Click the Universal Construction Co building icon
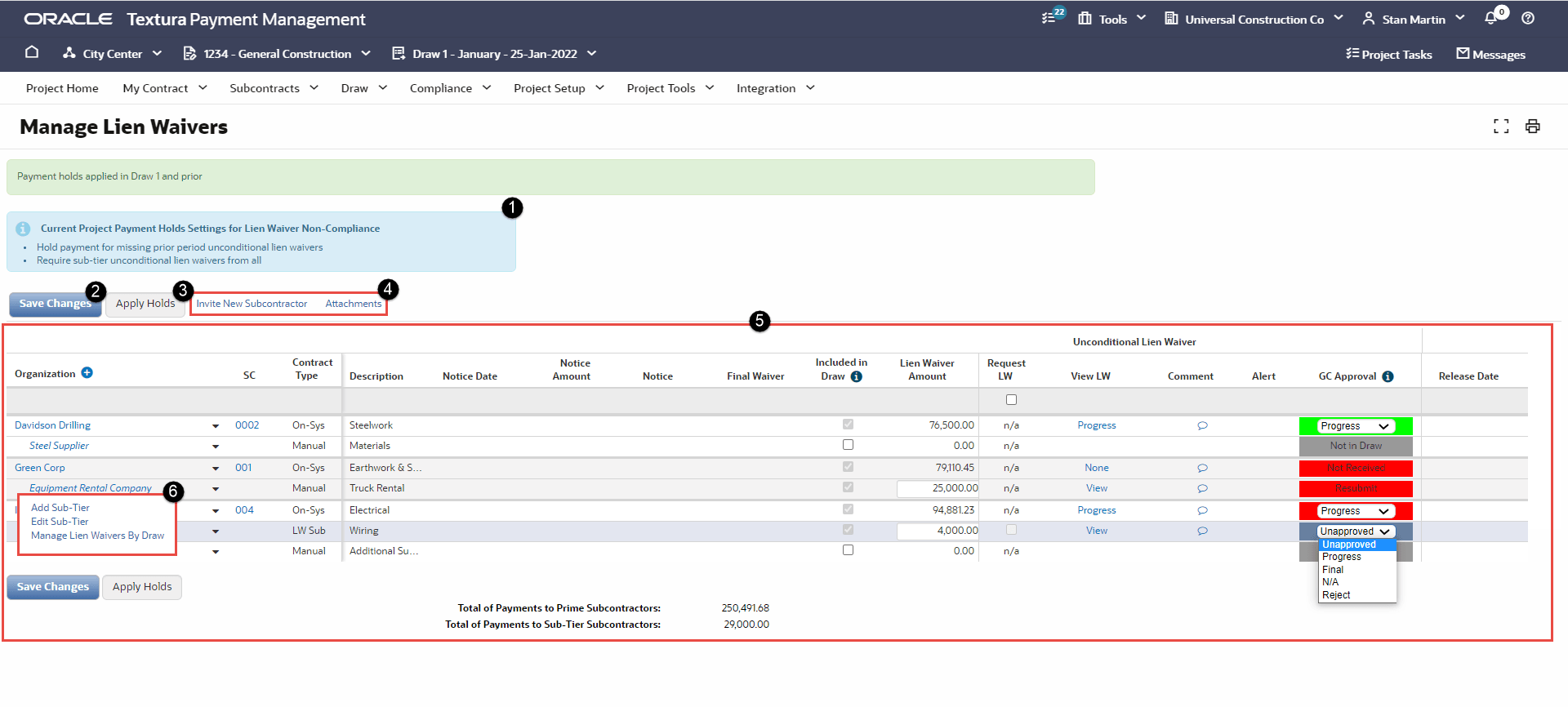The height and width of the screenshot is (707, 1568). click(1171, 18)
